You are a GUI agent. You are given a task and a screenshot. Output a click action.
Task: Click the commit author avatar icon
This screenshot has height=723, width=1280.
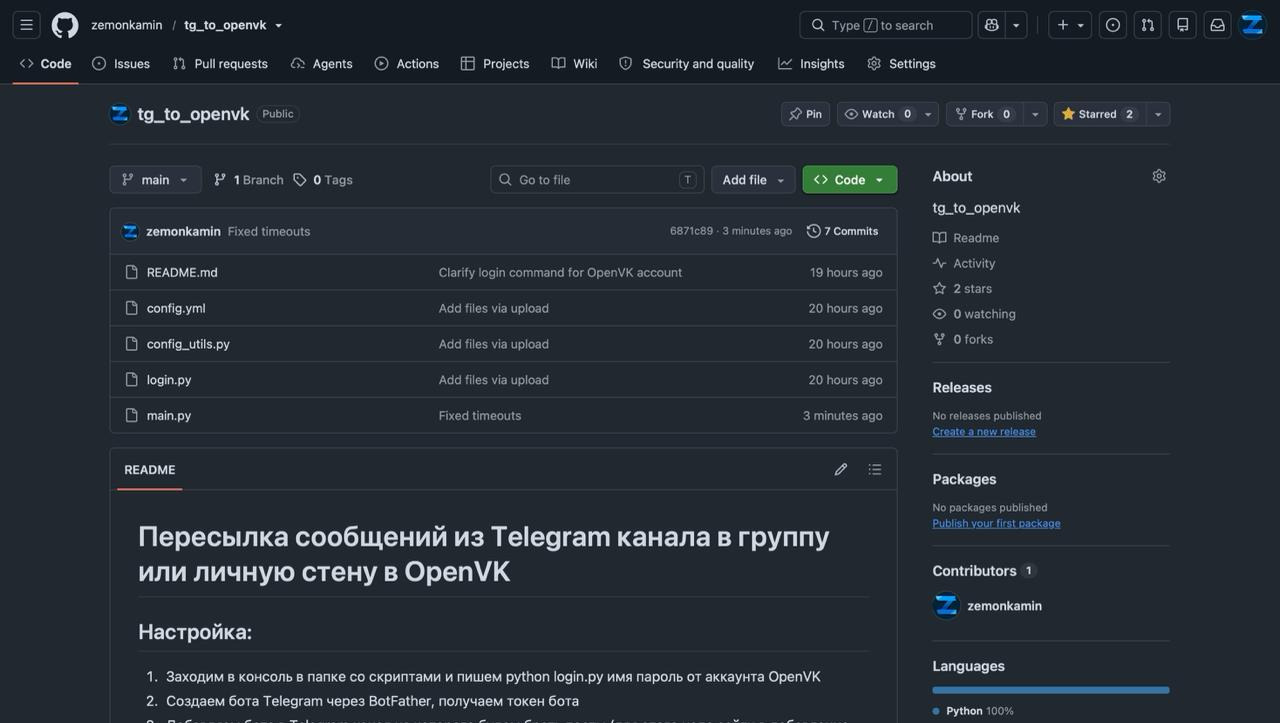pos(130,231)
